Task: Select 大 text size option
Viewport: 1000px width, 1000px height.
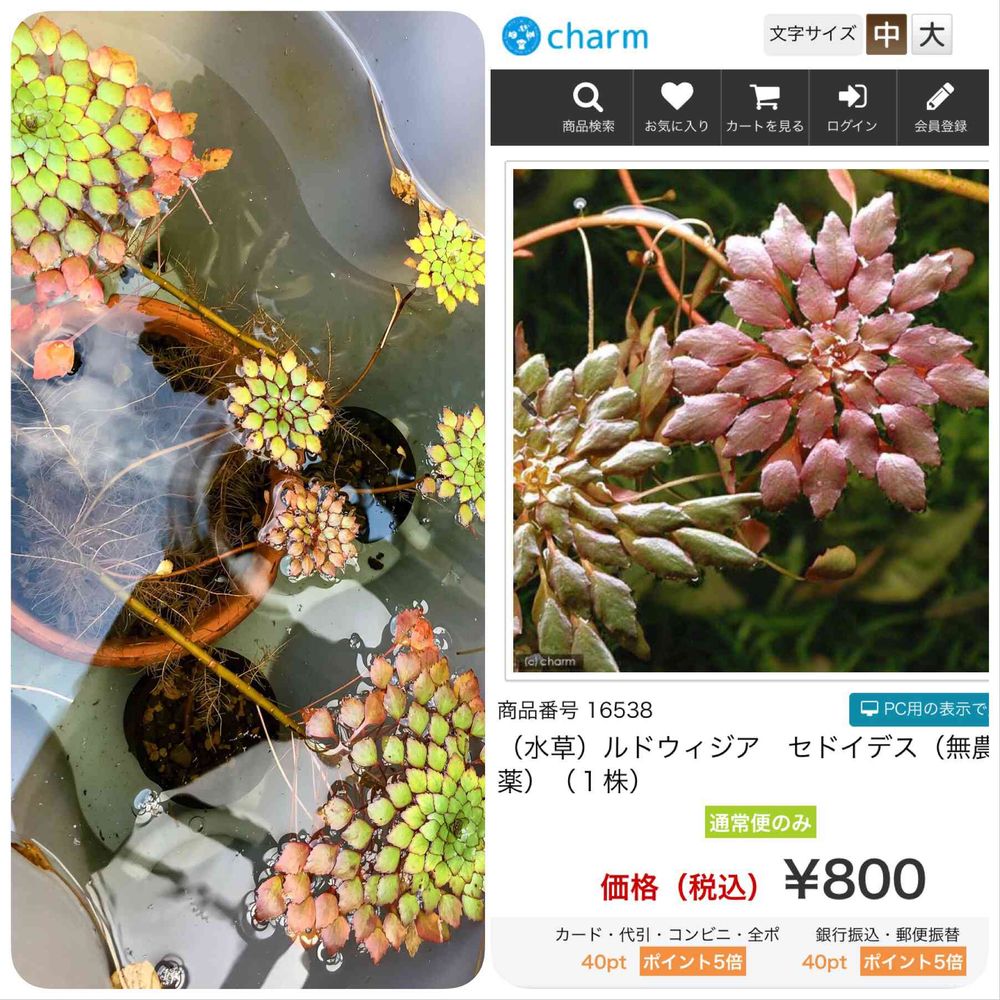Action: point(932,34)
